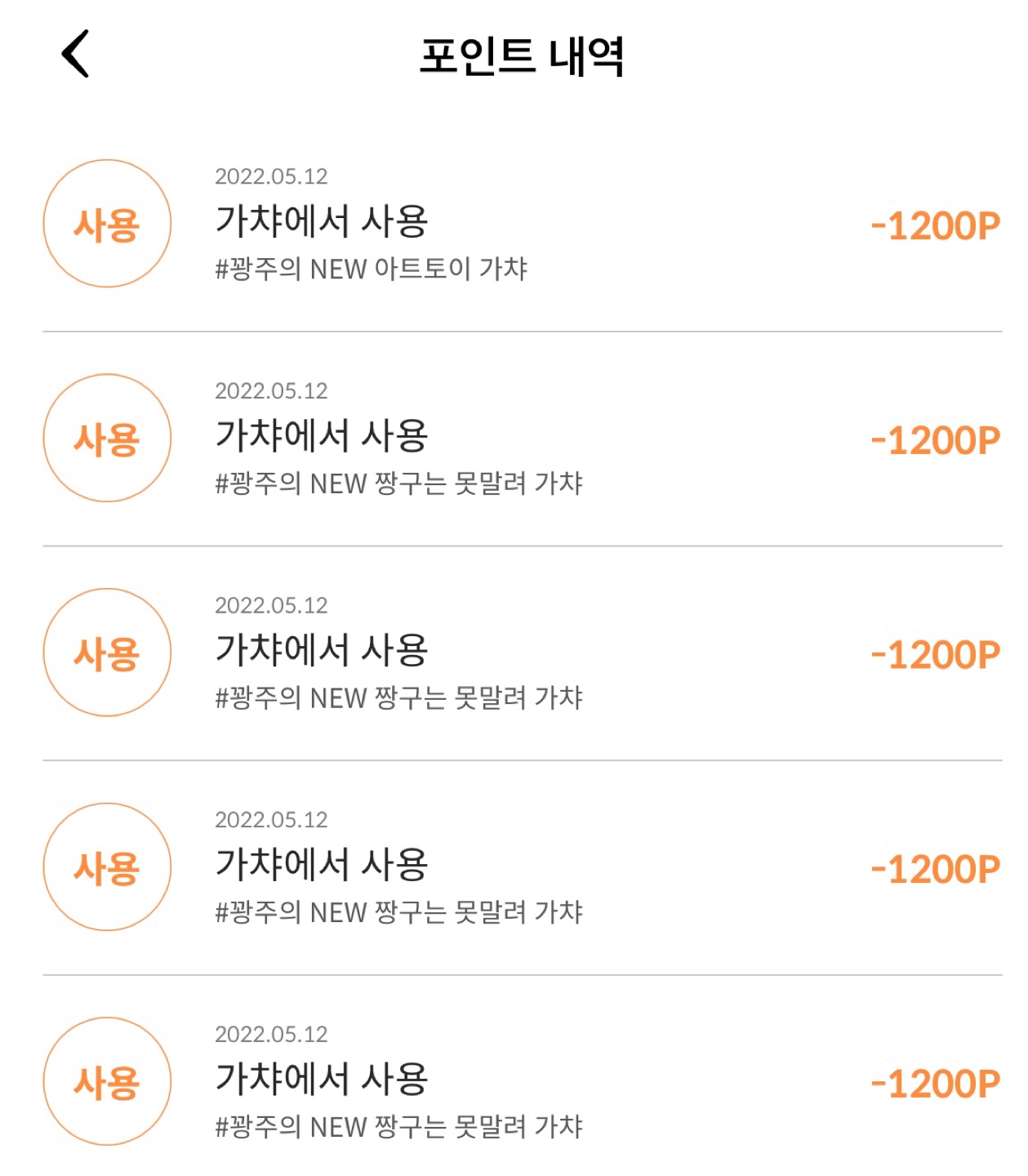Click the second entry's -1200P amount

[x=936, y=441]
